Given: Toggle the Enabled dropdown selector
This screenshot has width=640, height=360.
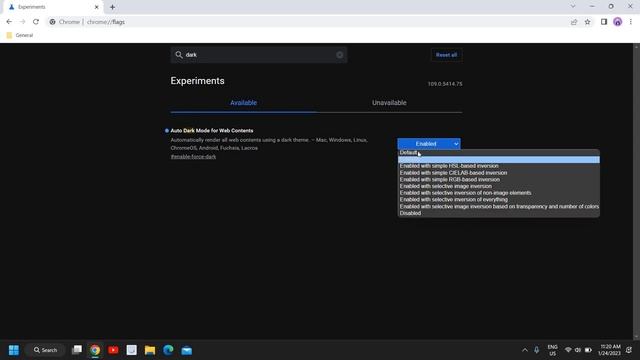Looking at the screenshot, I should click(x=429, y=144).
